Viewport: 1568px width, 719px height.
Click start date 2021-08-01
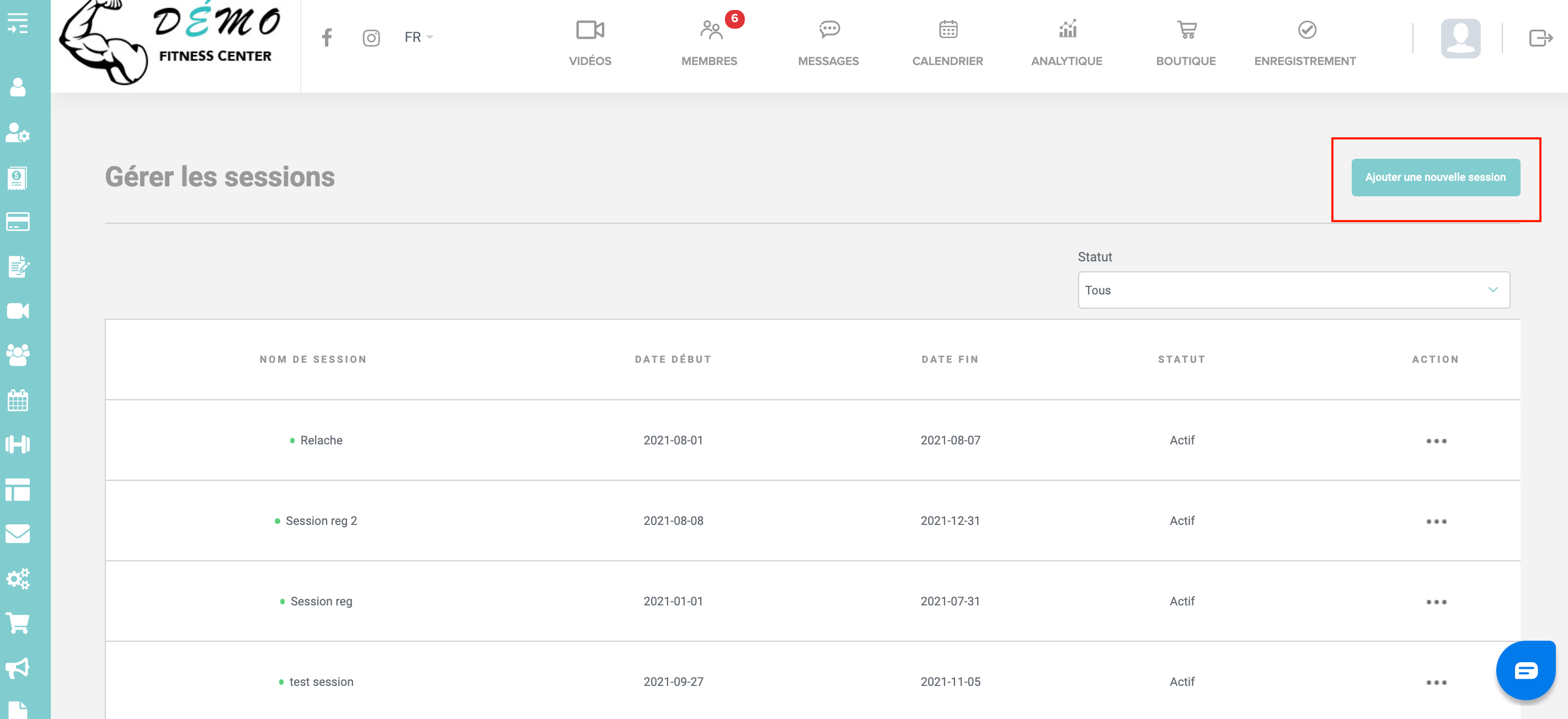[x=673, y=441]
